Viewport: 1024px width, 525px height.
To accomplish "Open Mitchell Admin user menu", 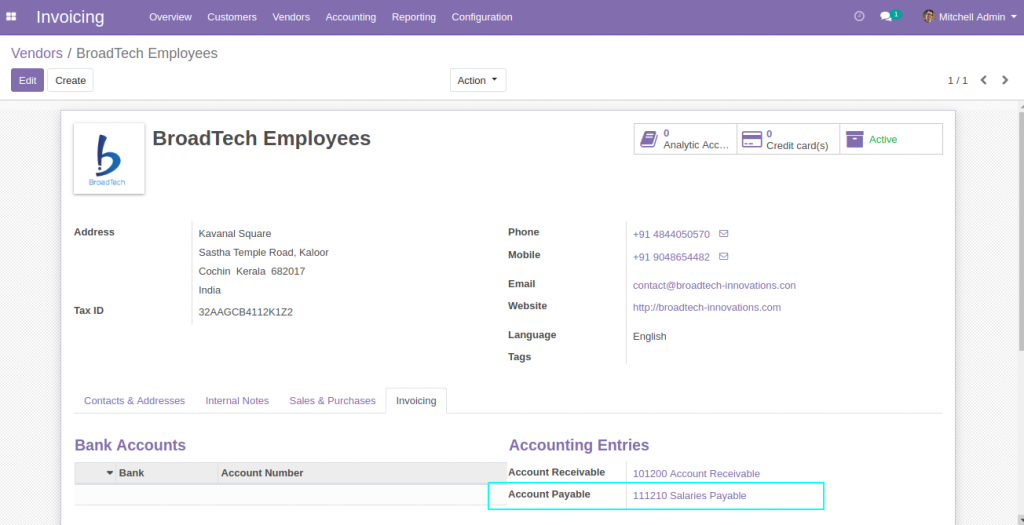I will click(x=970, y=17).
